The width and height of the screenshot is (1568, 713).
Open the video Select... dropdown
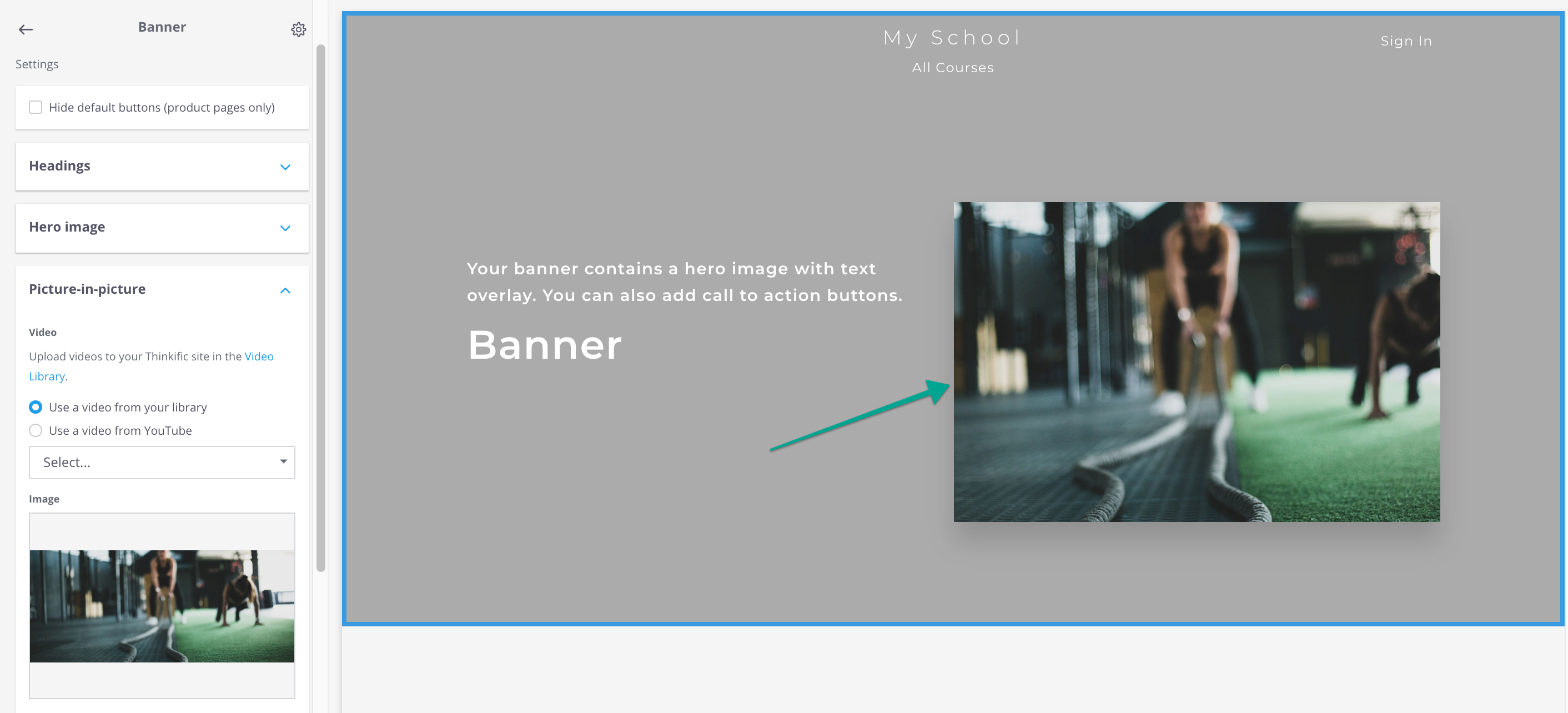(x=162, y=462)
